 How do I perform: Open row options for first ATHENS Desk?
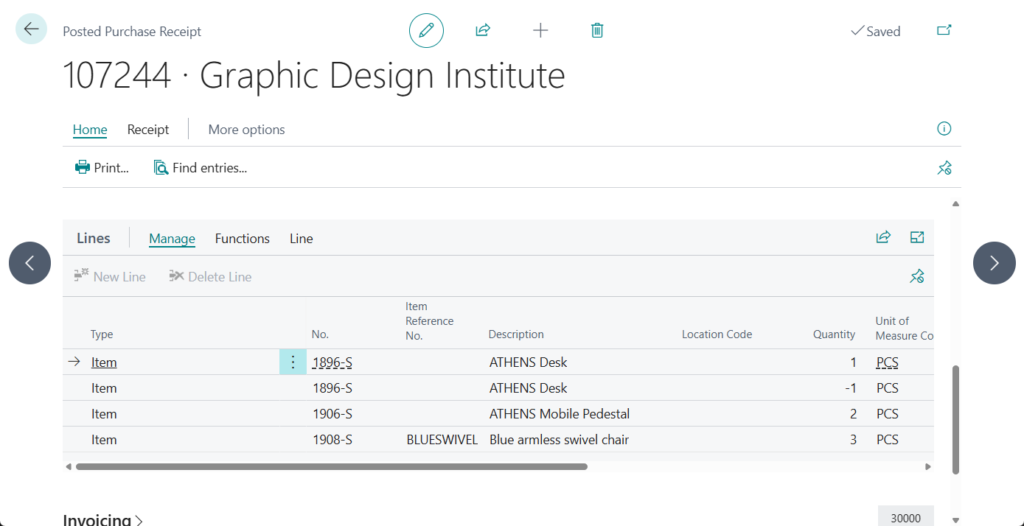coord(292,362)
